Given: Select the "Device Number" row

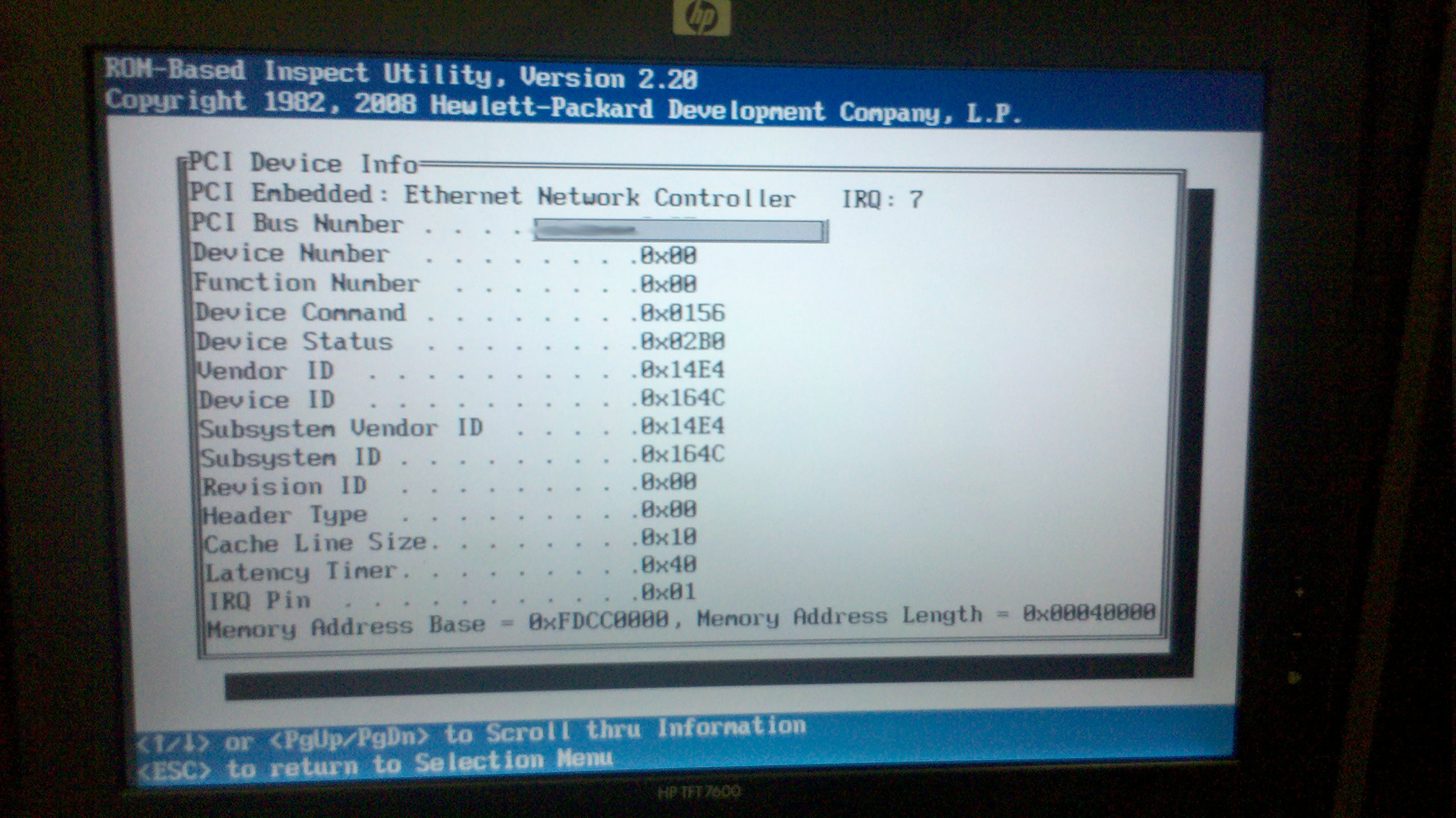Looking at the screenshot, I should click(445, 254).
